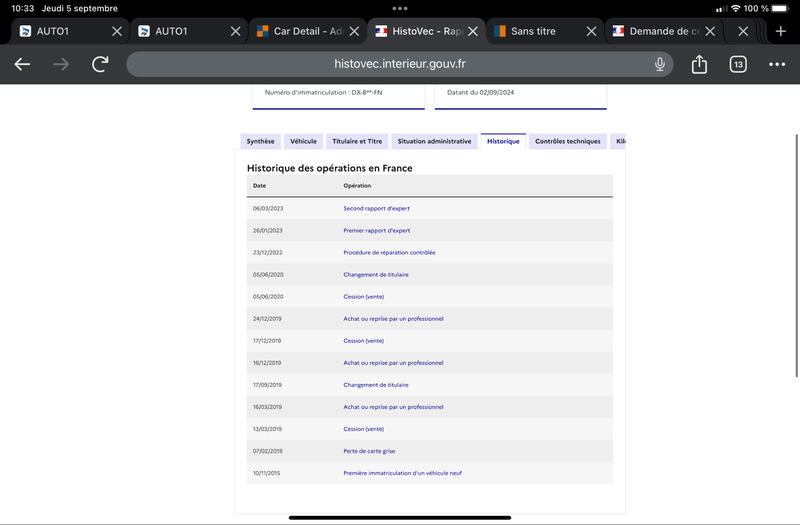800x525 pixels.
Task: Click the forward navigation arrow
Action: click(x=61, y=64)
